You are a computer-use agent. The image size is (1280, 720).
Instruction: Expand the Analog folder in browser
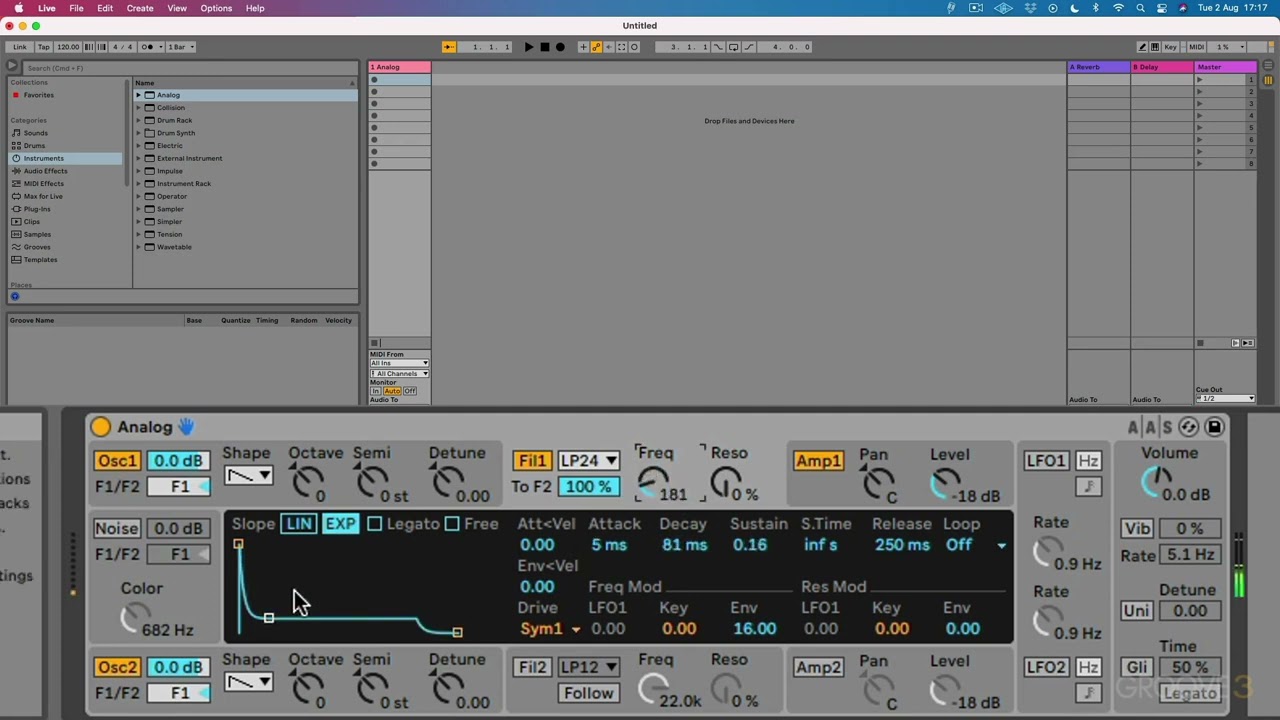pyautogui.click(x=139, y=95)
